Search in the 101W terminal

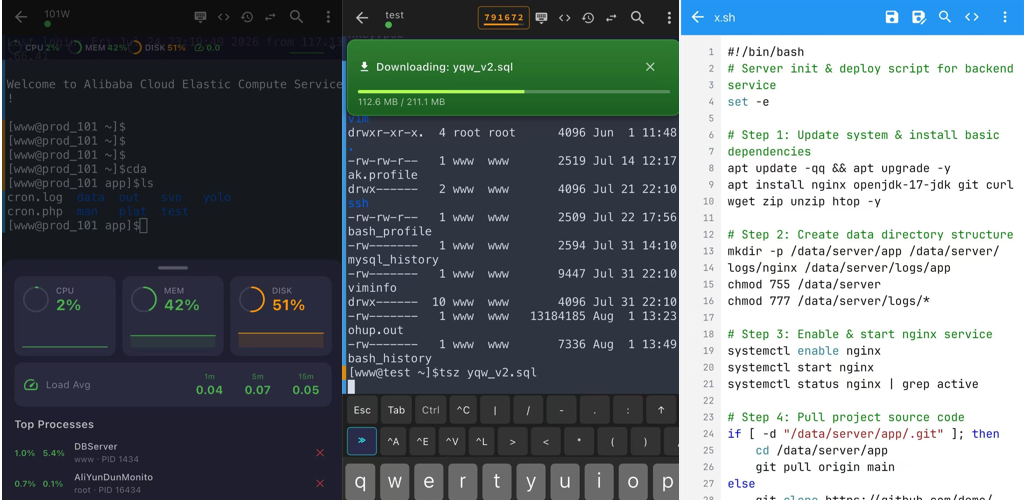point(296,18)
